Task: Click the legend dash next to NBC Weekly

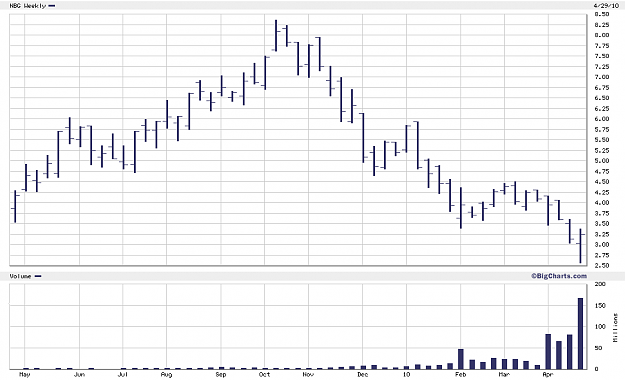Action: 52,6
